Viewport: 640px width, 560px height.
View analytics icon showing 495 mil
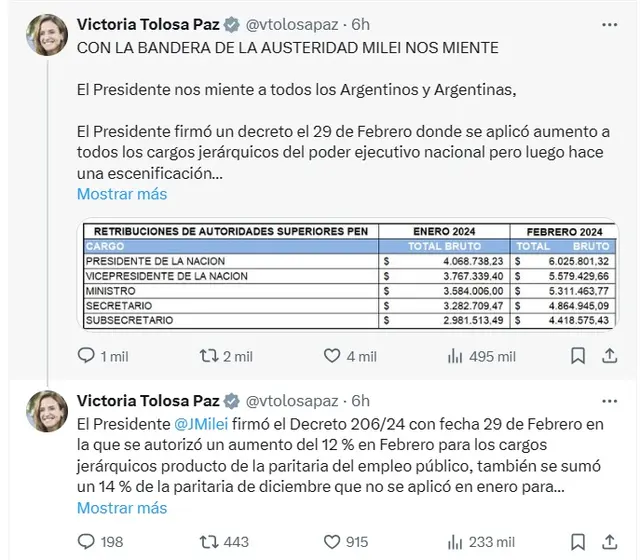click(455, 356)
